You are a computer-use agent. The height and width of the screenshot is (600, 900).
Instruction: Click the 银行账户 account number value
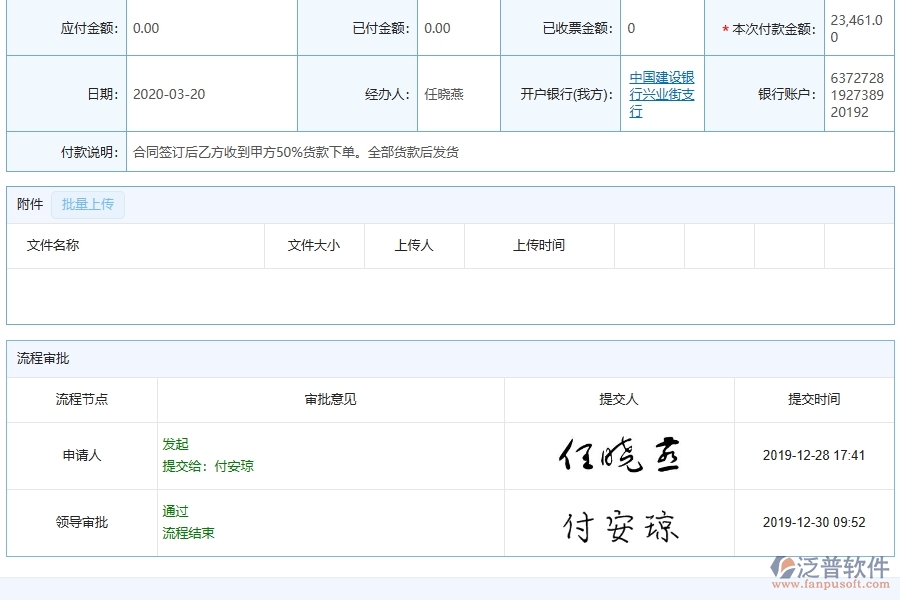(x=855, y=93)
